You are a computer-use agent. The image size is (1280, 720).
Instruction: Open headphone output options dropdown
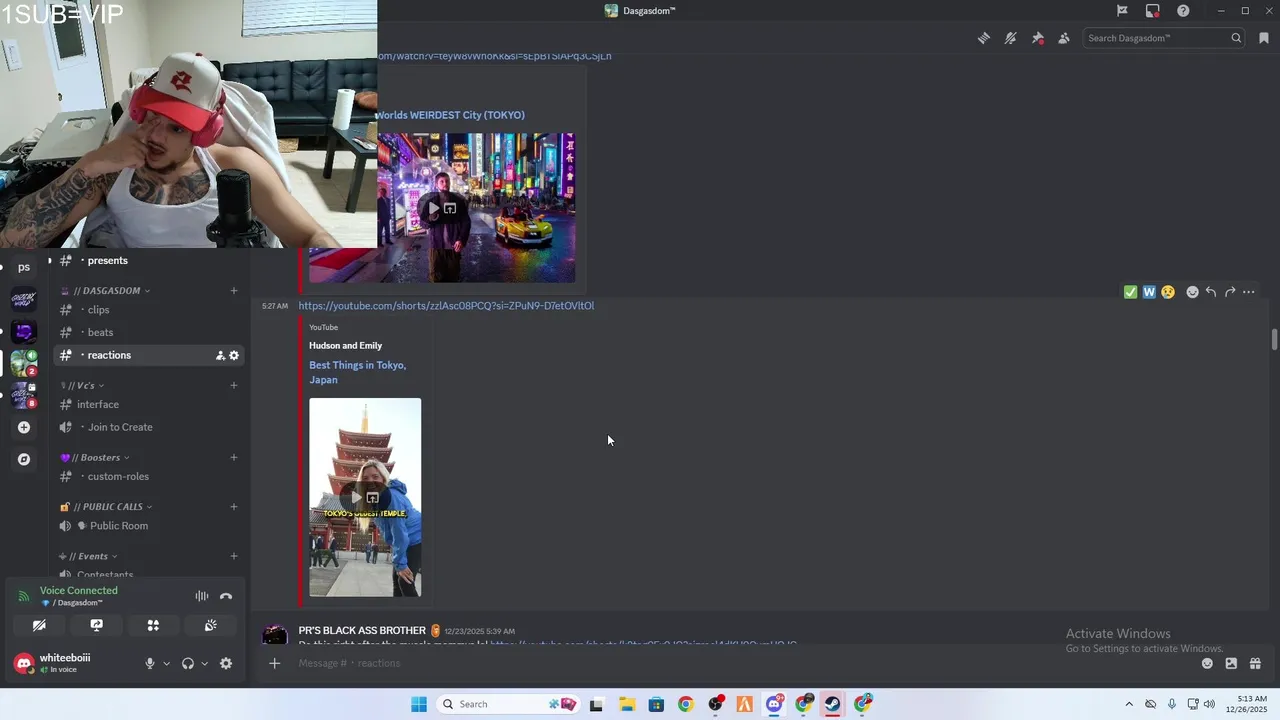click(x=204, y=663)
